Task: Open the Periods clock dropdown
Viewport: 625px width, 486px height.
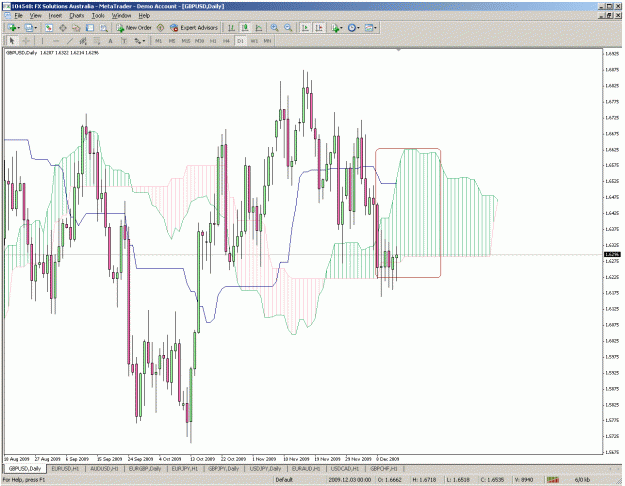Action: click(354, 28)
